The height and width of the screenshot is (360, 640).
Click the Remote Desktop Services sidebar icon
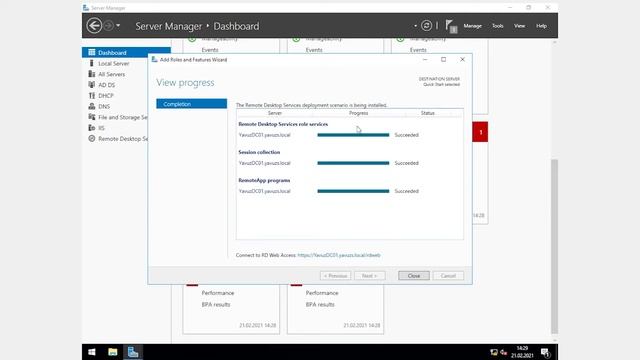pyautogui.click(x=92, y=139)
